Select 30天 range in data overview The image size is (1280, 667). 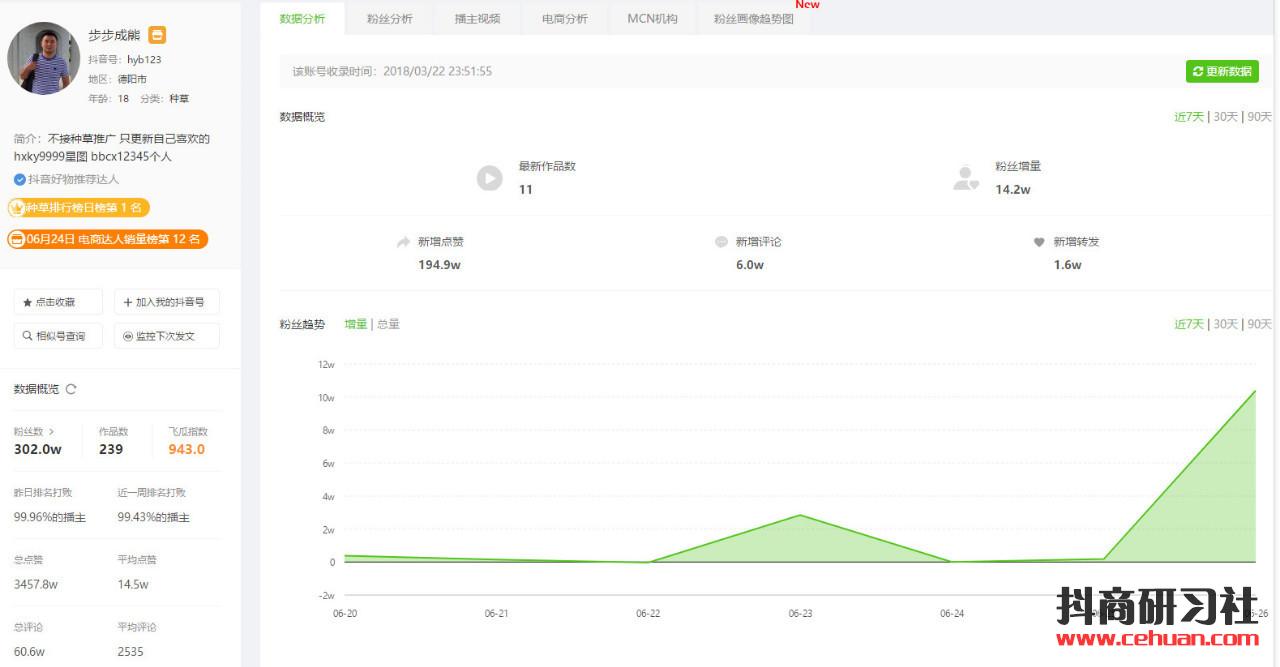[x=1225, y=117]
